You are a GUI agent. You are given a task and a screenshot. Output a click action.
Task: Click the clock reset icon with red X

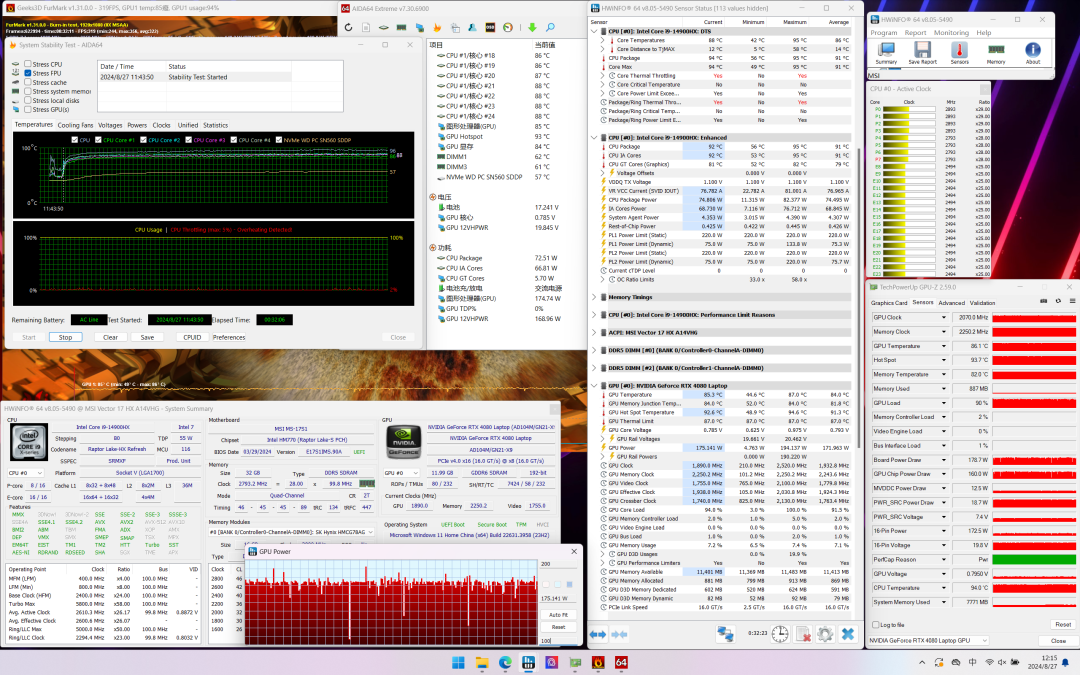[802, 634]
